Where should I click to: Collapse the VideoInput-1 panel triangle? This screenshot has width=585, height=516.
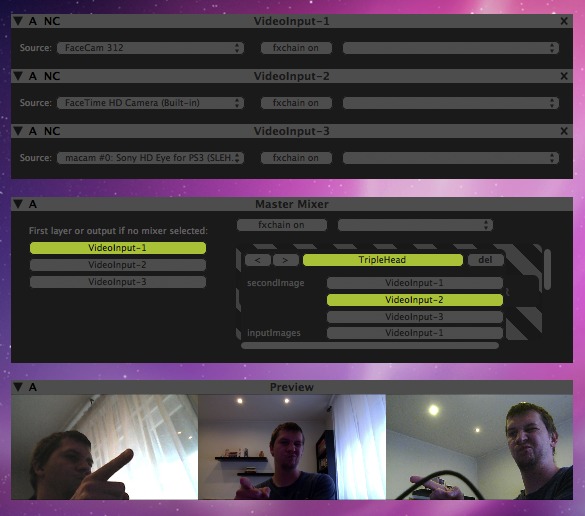[18, 21]
